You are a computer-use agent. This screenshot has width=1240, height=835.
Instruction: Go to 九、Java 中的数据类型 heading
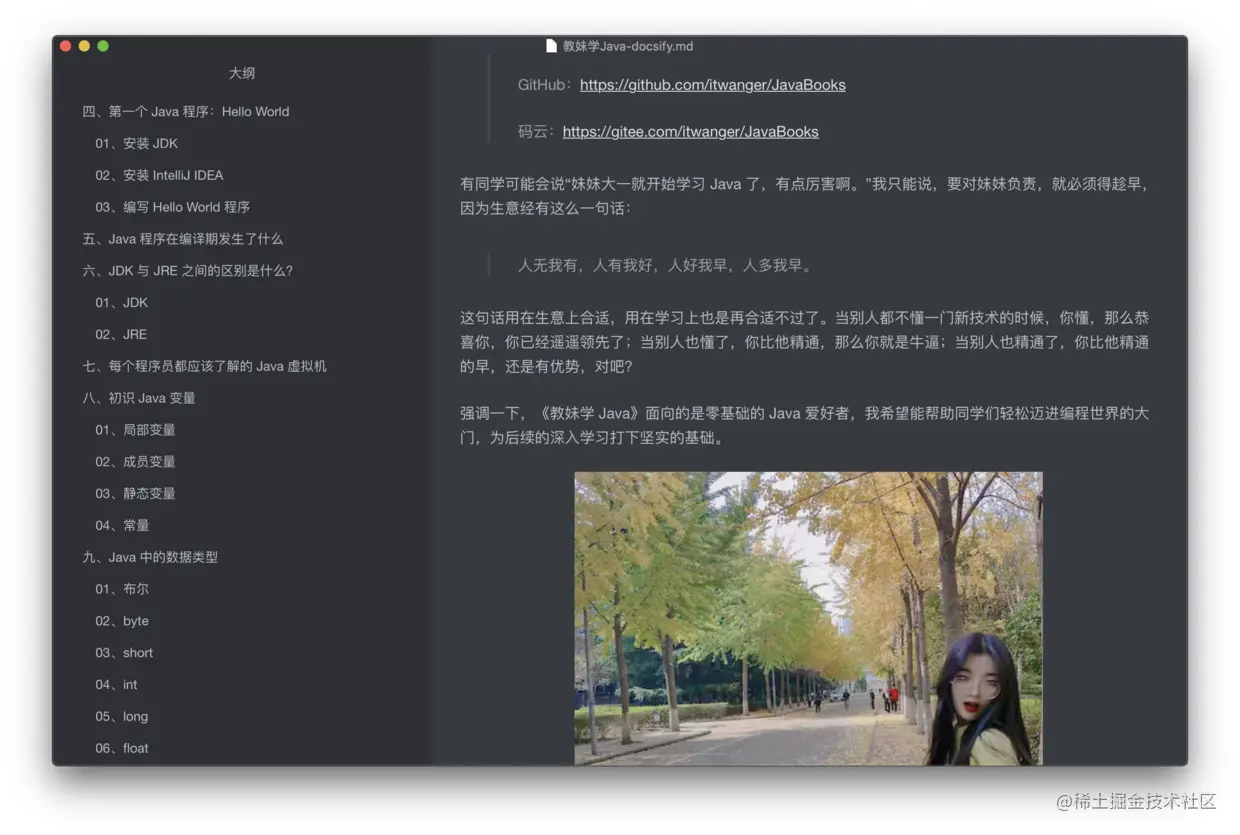pyautogui.click(x=150, y=557)
